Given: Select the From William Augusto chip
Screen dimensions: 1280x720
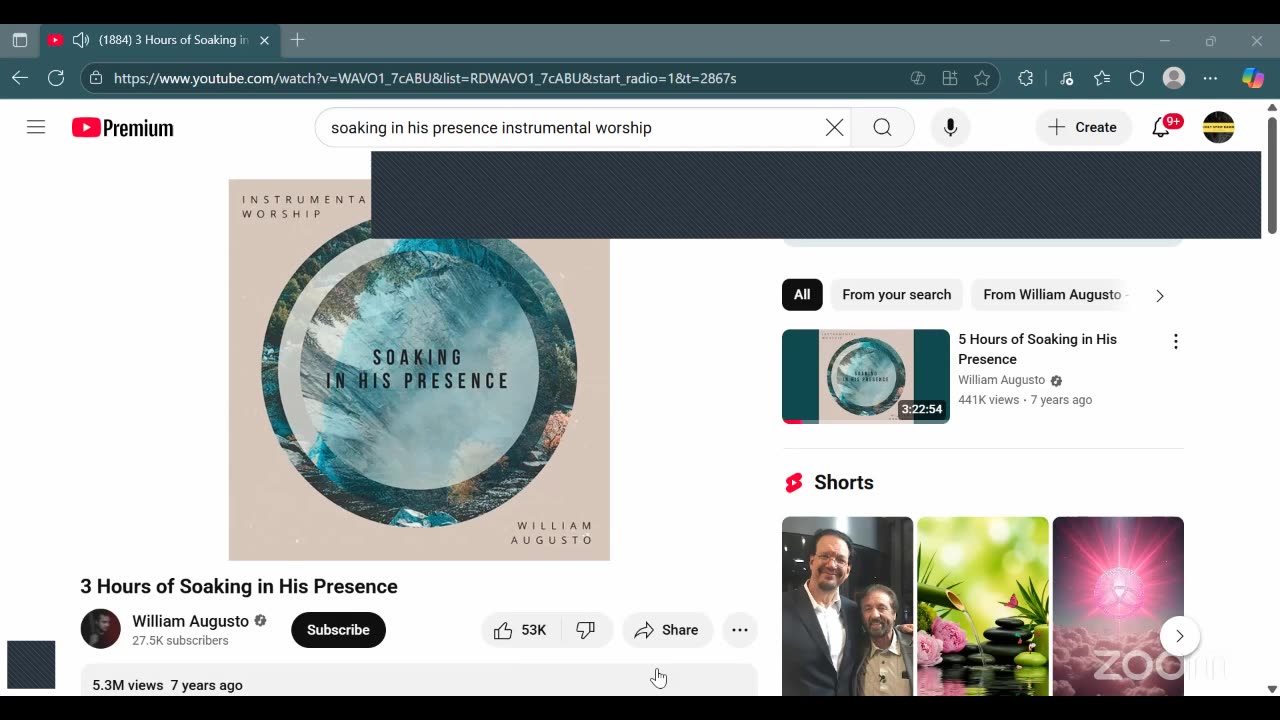Looking at the screenshot, I should (x=1052, y=294).
